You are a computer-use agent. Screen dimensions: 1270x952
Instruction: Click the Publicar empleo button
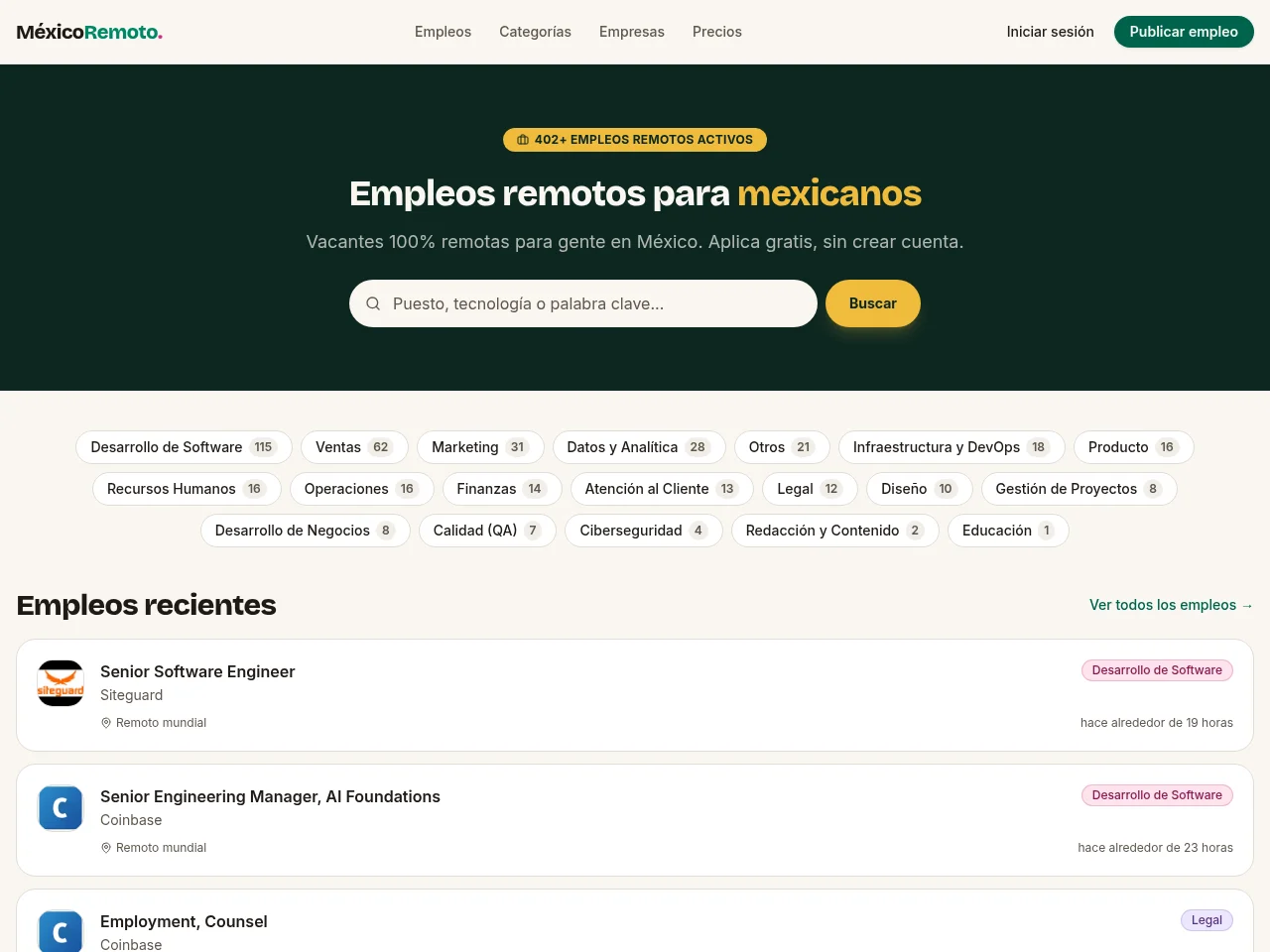1184,32
